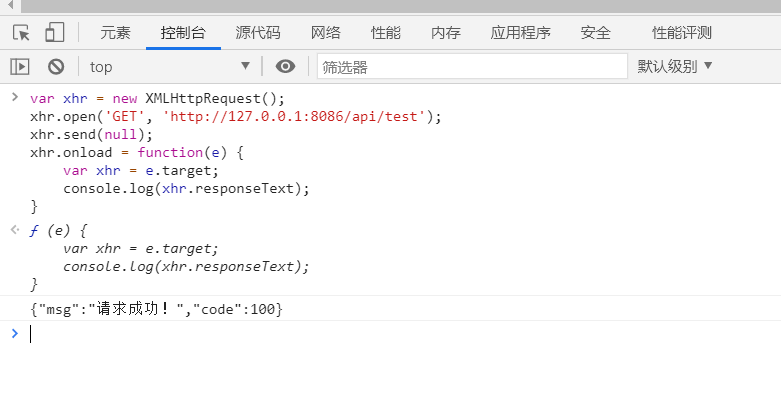Switch to the 性能 tab

[386, 33]
